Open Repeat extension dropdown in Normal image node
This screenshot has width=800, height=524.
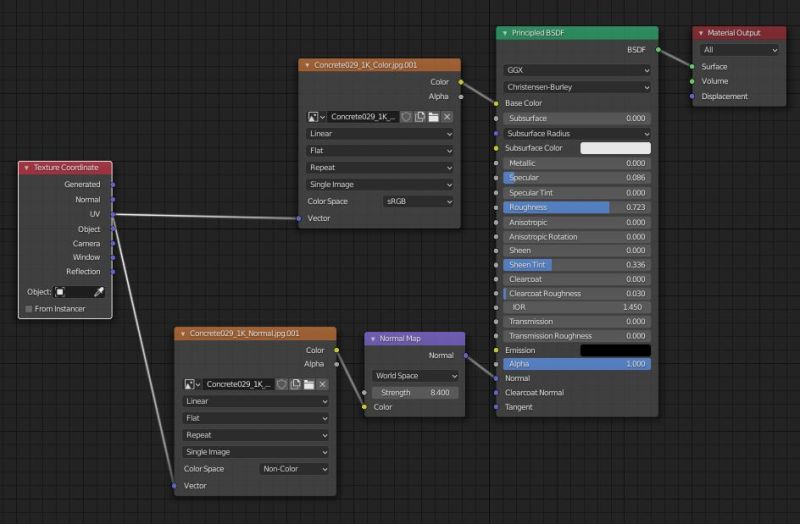[x=255, y=435]
